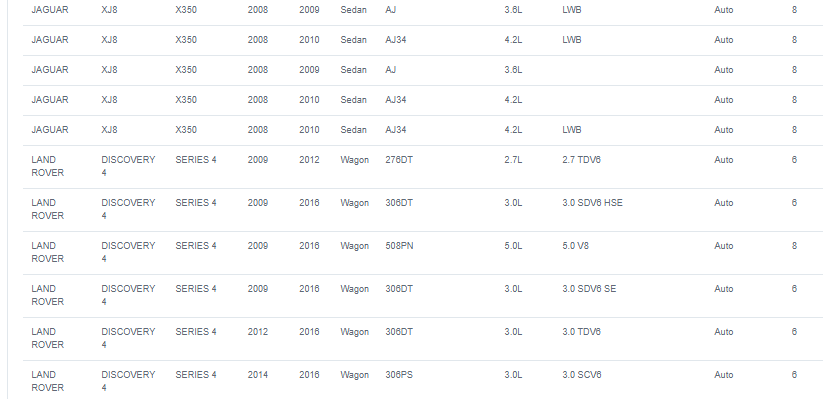831x399 pixels.
Task: Select the 5.0L engine size cell
Action: [513, 245]
